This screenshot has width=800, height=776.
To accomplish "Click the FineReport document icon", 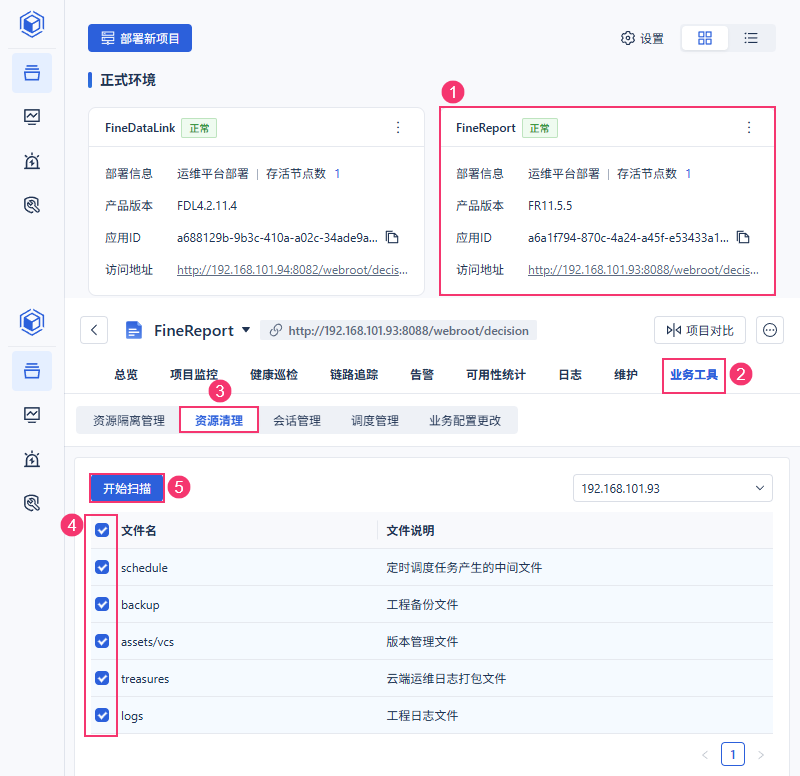I will [x=134, y=330].
